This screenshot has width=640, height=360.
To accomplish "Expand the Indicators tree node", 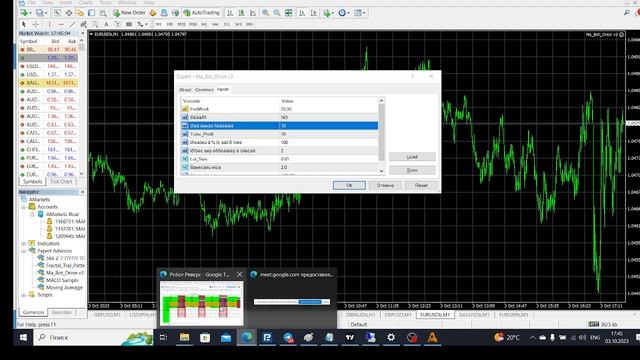I will (x=24, y=243).
